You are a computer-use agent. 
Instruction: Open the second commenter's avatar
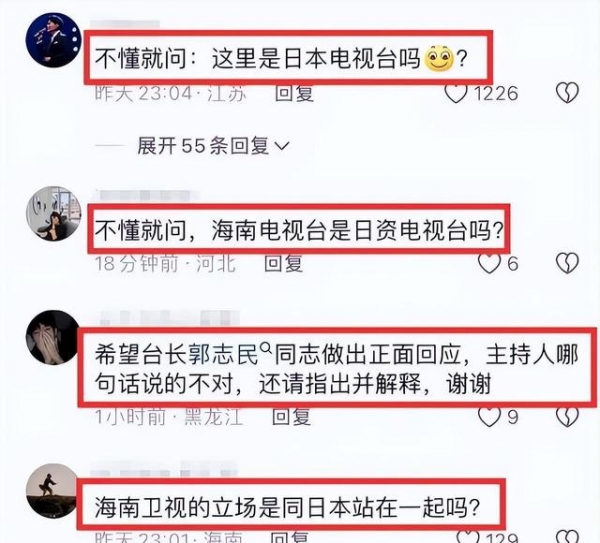[54, 214]
